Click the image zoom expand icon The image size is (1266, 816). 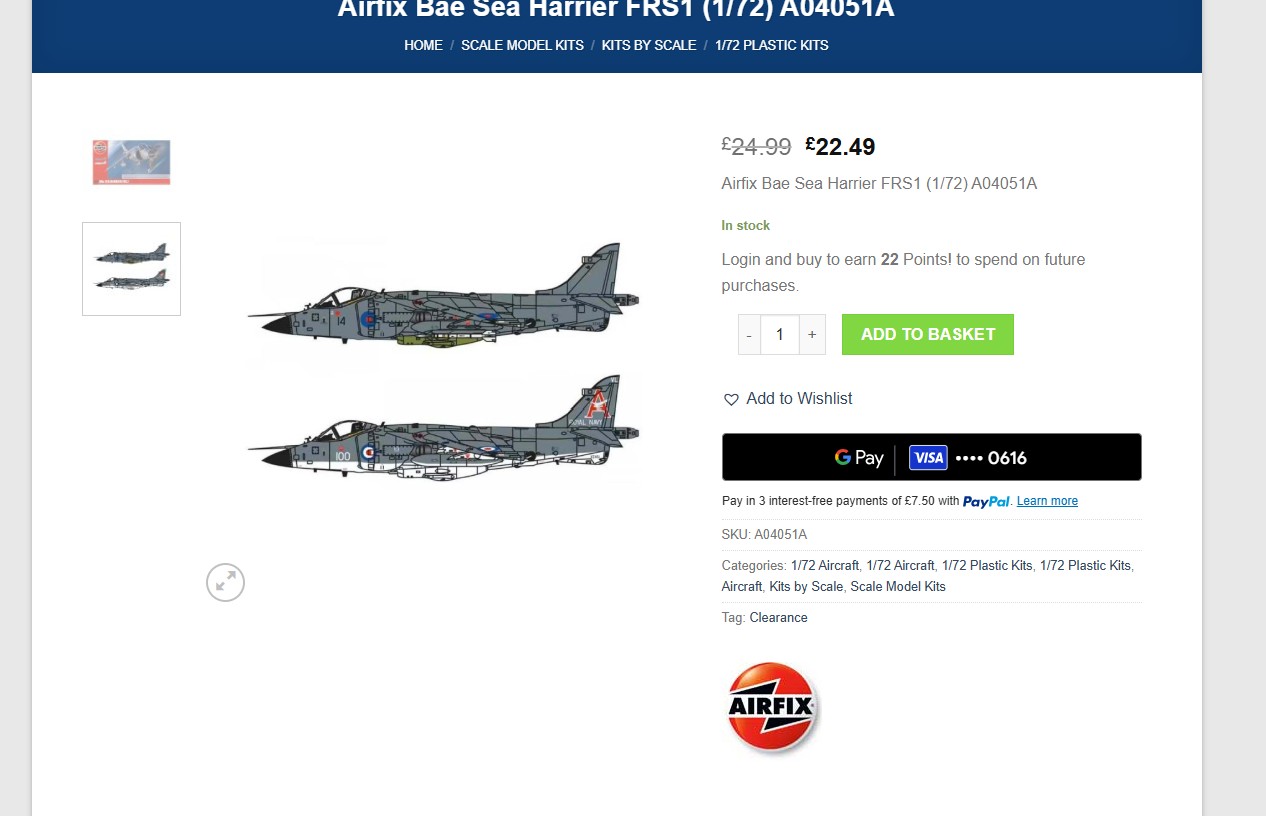225,582
